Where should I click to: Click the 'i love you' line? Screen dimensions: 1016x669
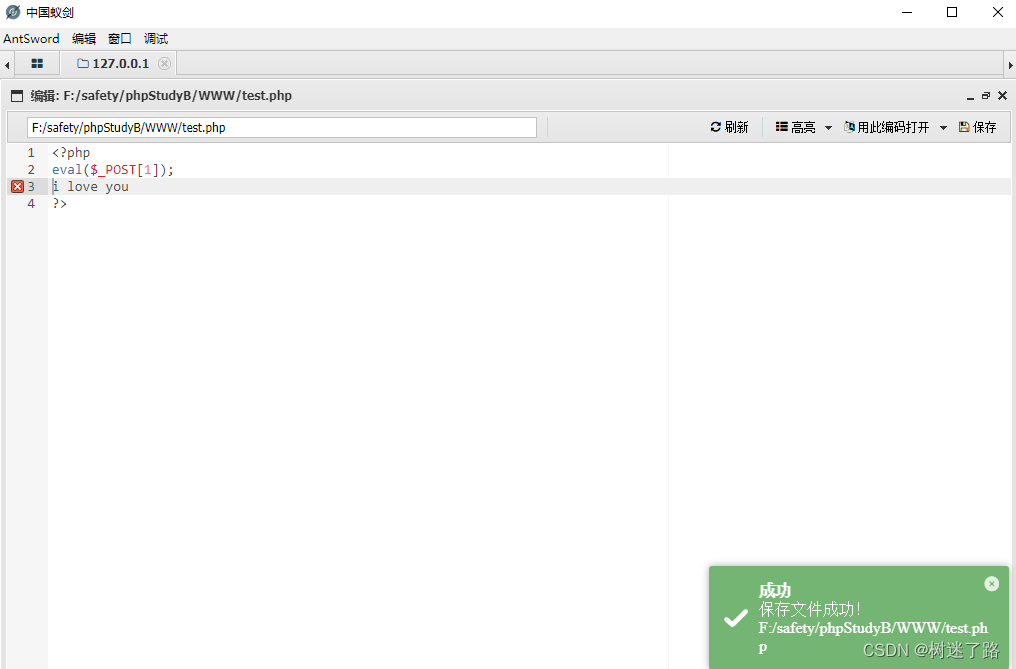(90, 187)
